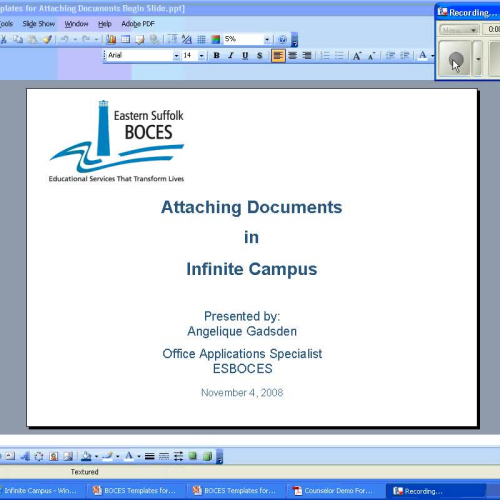Select Center alignment
500x500 pixels.
click(293, 55)
